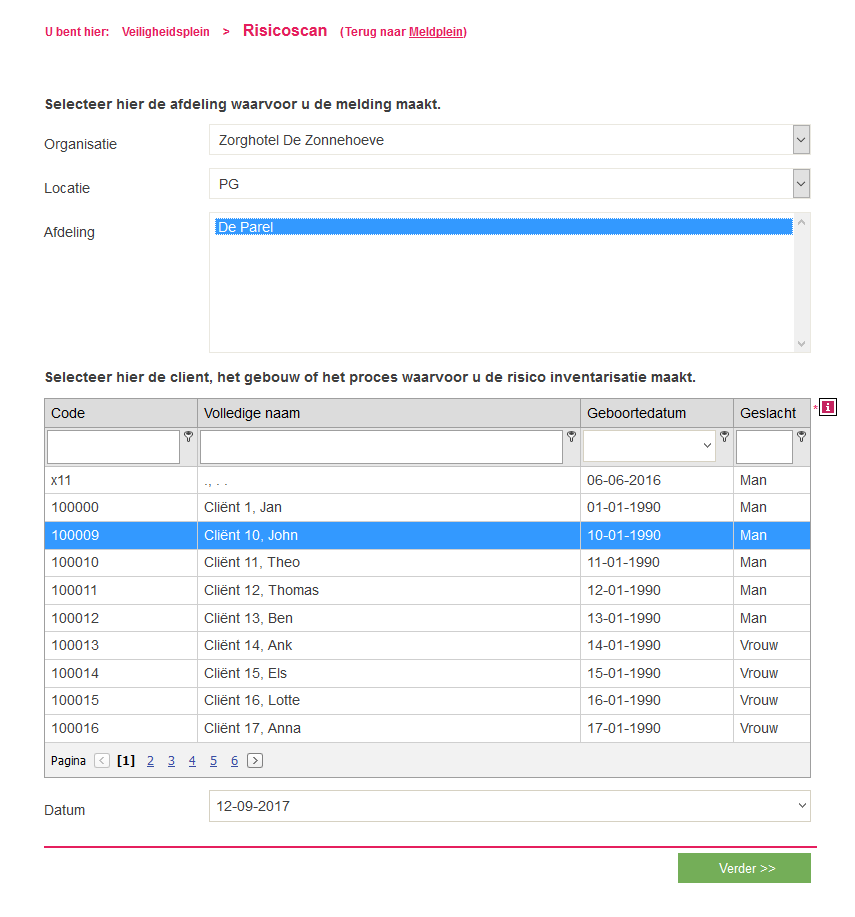Click the previous page arrow button
This screenshot has height=917, width=855.
102,761
